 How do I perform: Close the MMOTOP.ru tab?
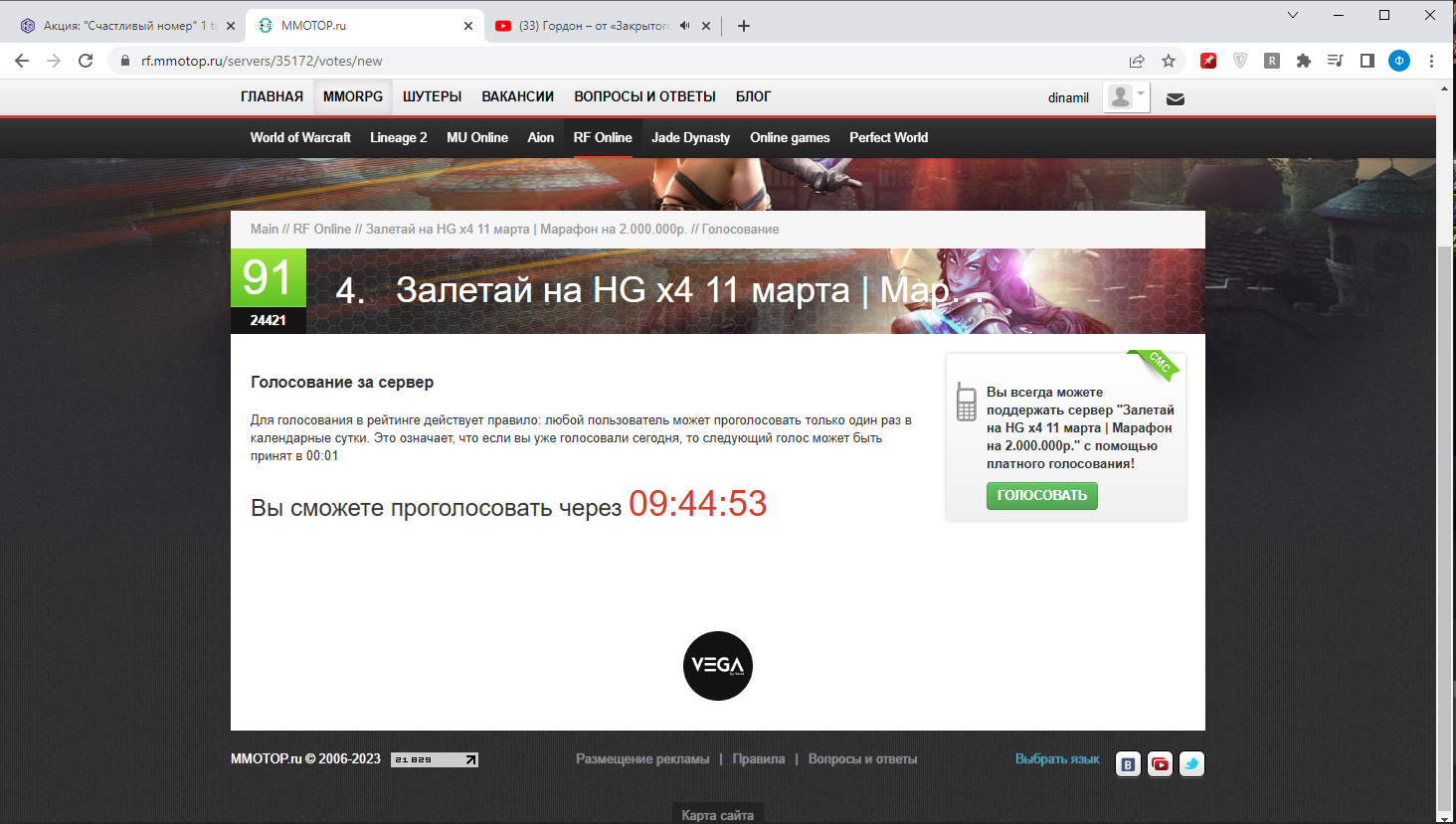pyautogui.click(x=468, y=26)
